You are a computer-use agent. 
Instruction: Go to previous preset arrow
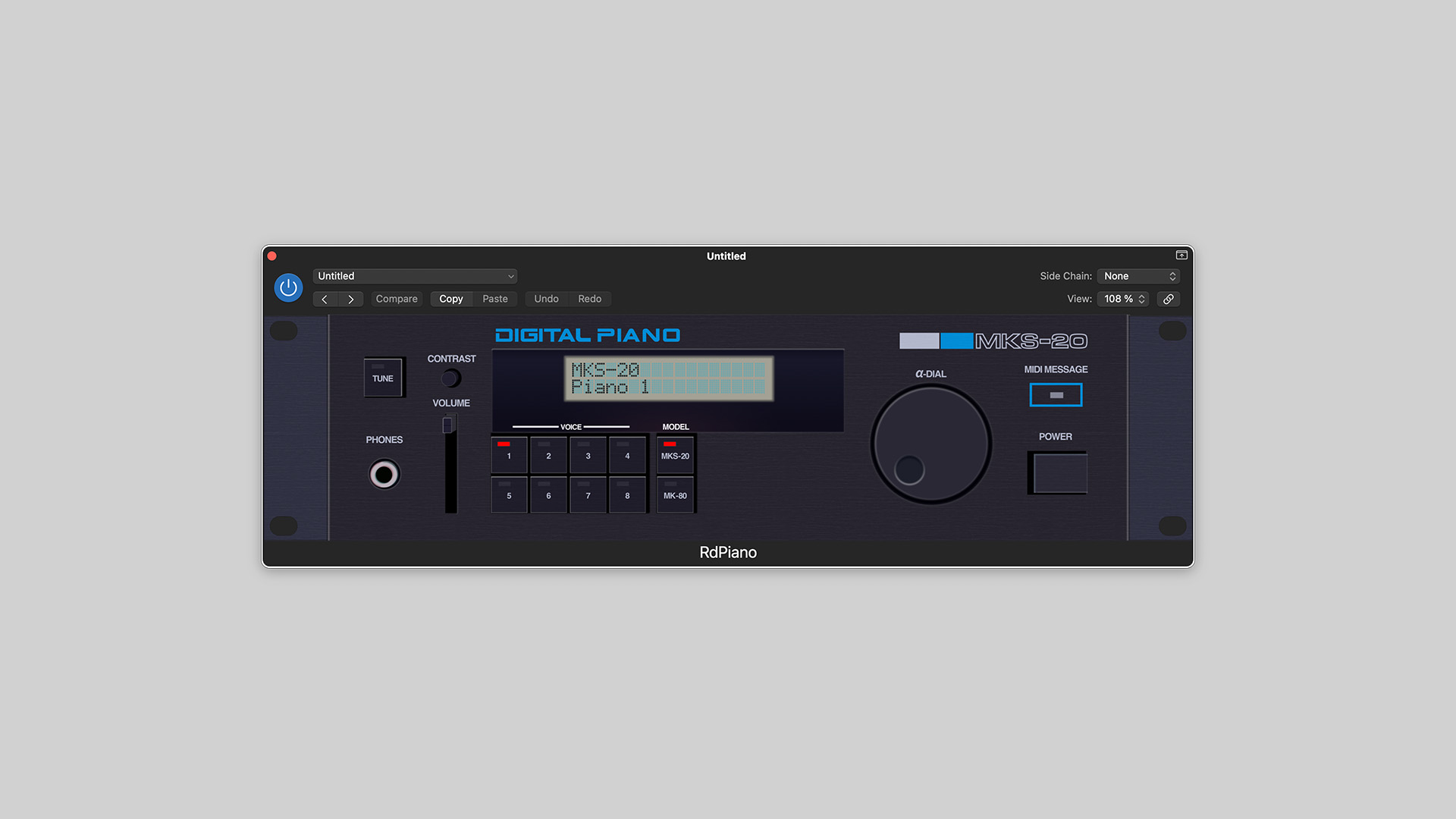click(325, 299)
